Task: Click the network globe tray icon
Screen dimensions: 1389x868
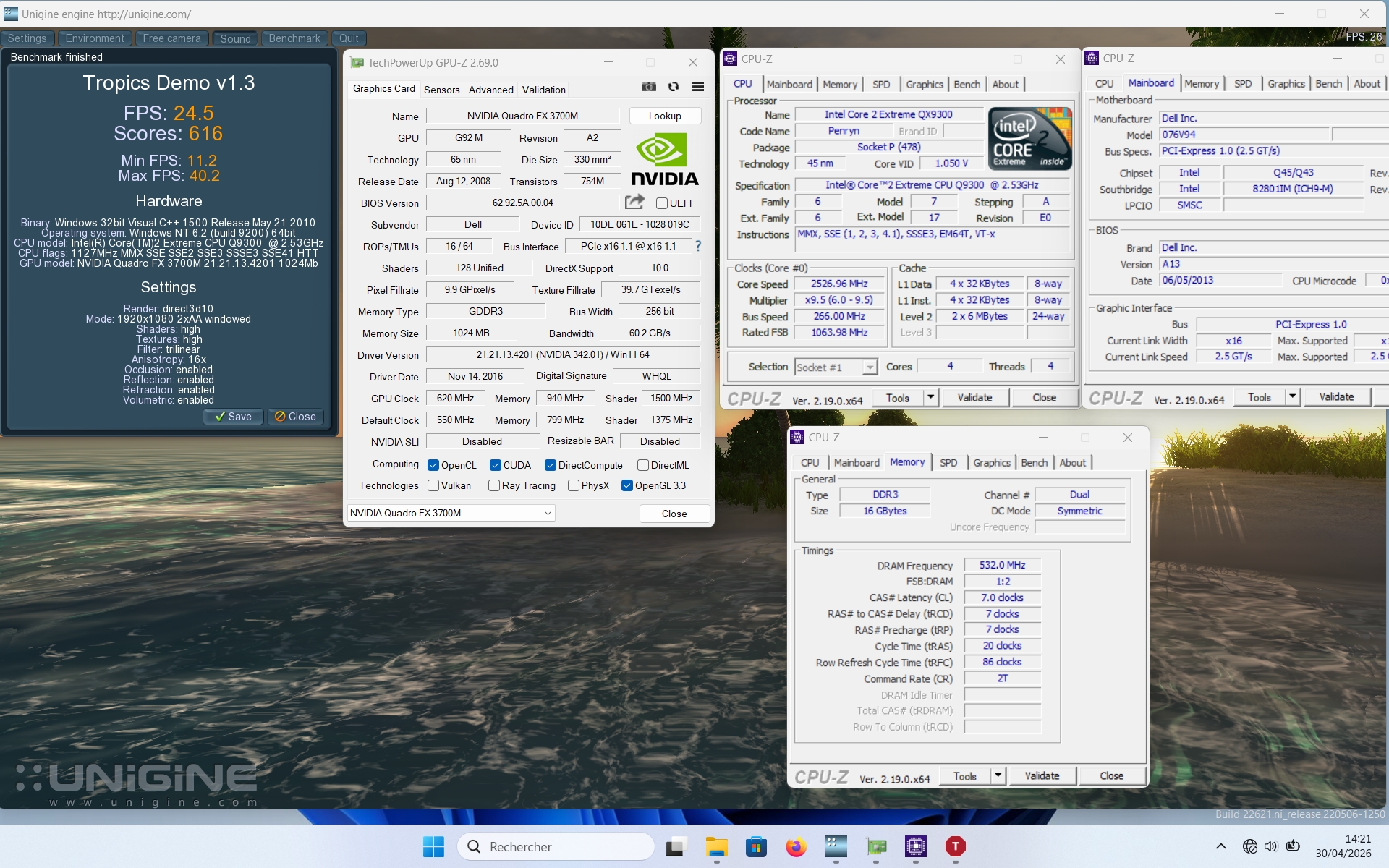Action: (x=1249, y=846)
